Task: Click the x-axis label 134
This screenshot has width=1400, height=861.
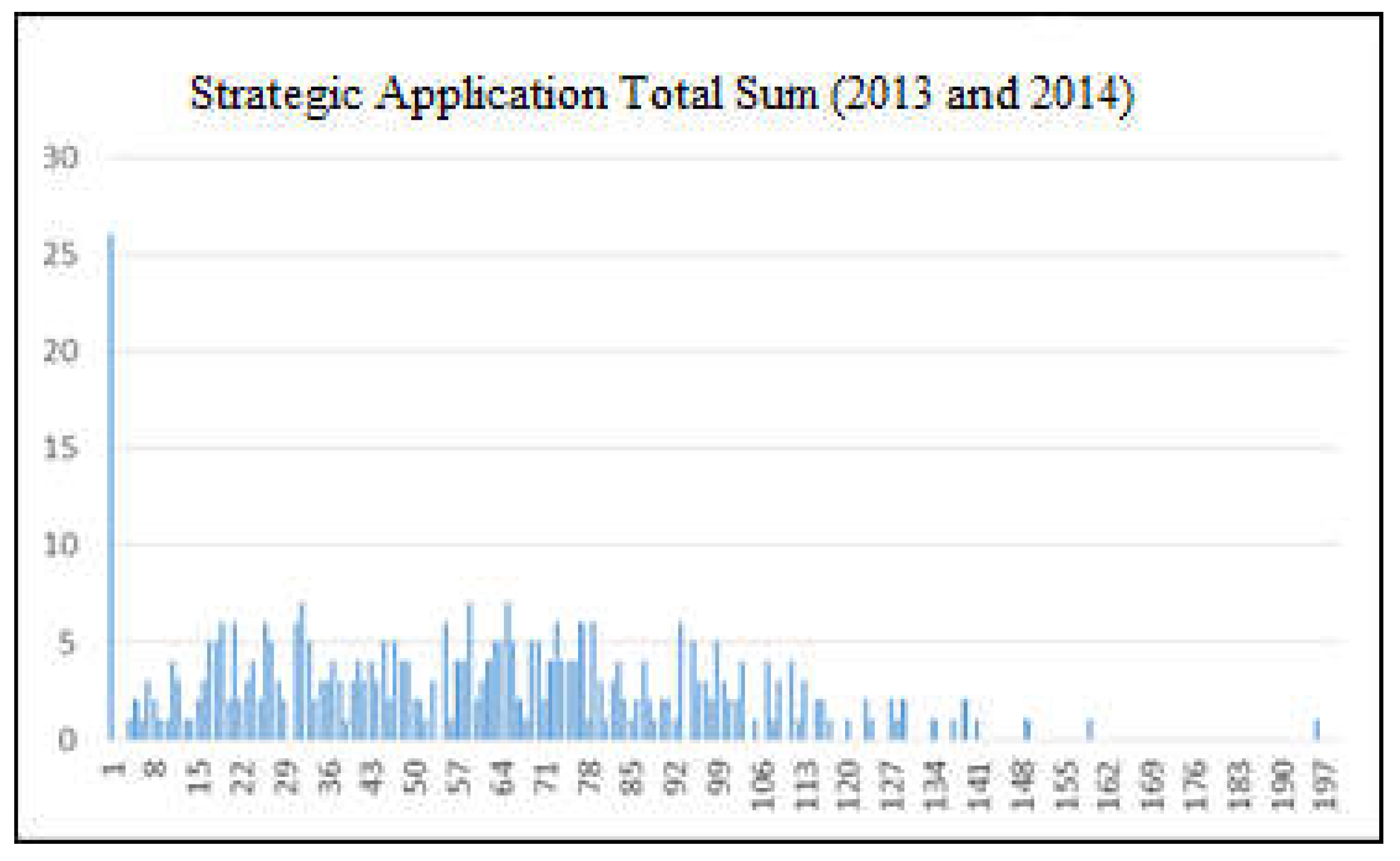Action: pyautogui.click(x=935, y=784)
